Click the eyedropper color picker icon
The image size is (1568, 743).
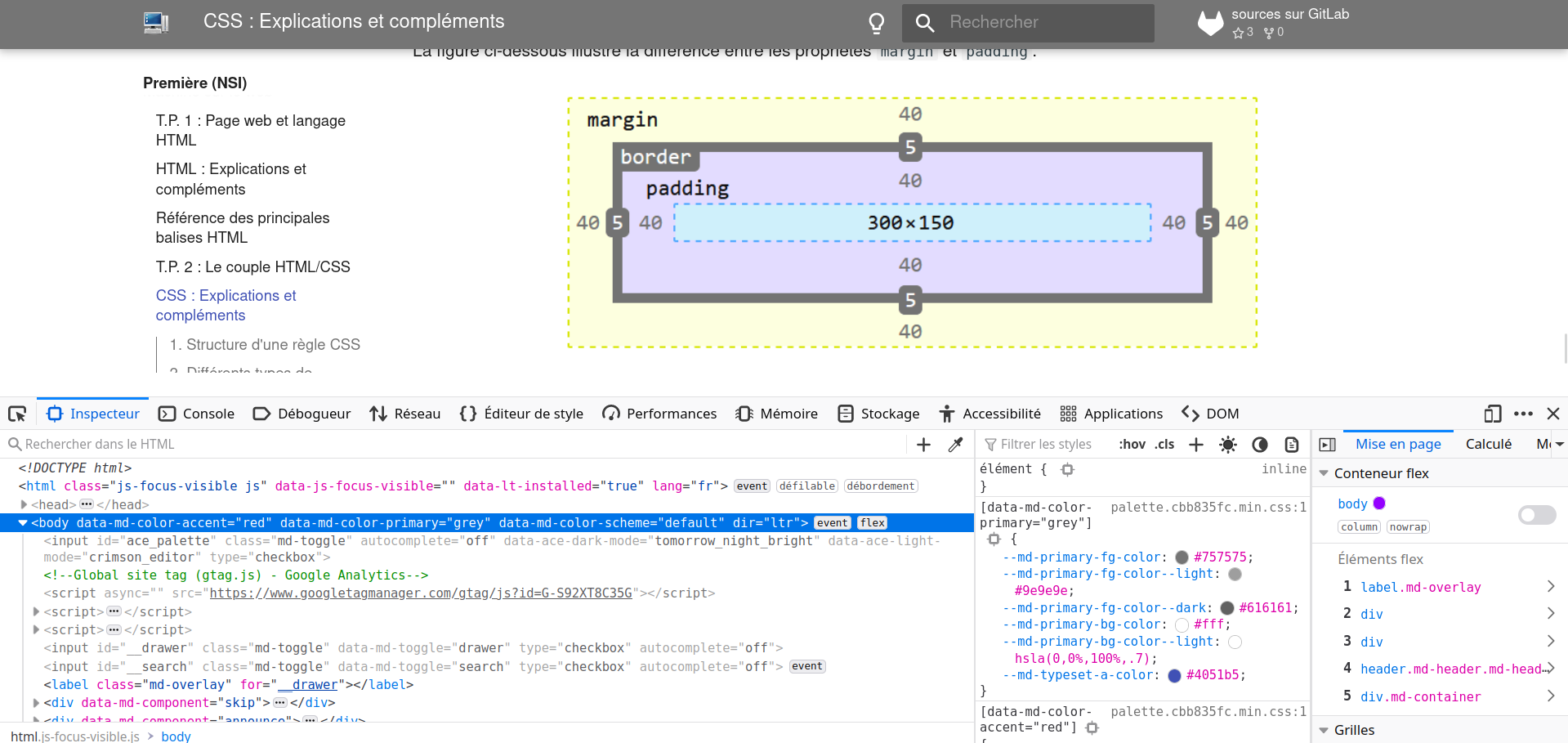tap(955, 445)
